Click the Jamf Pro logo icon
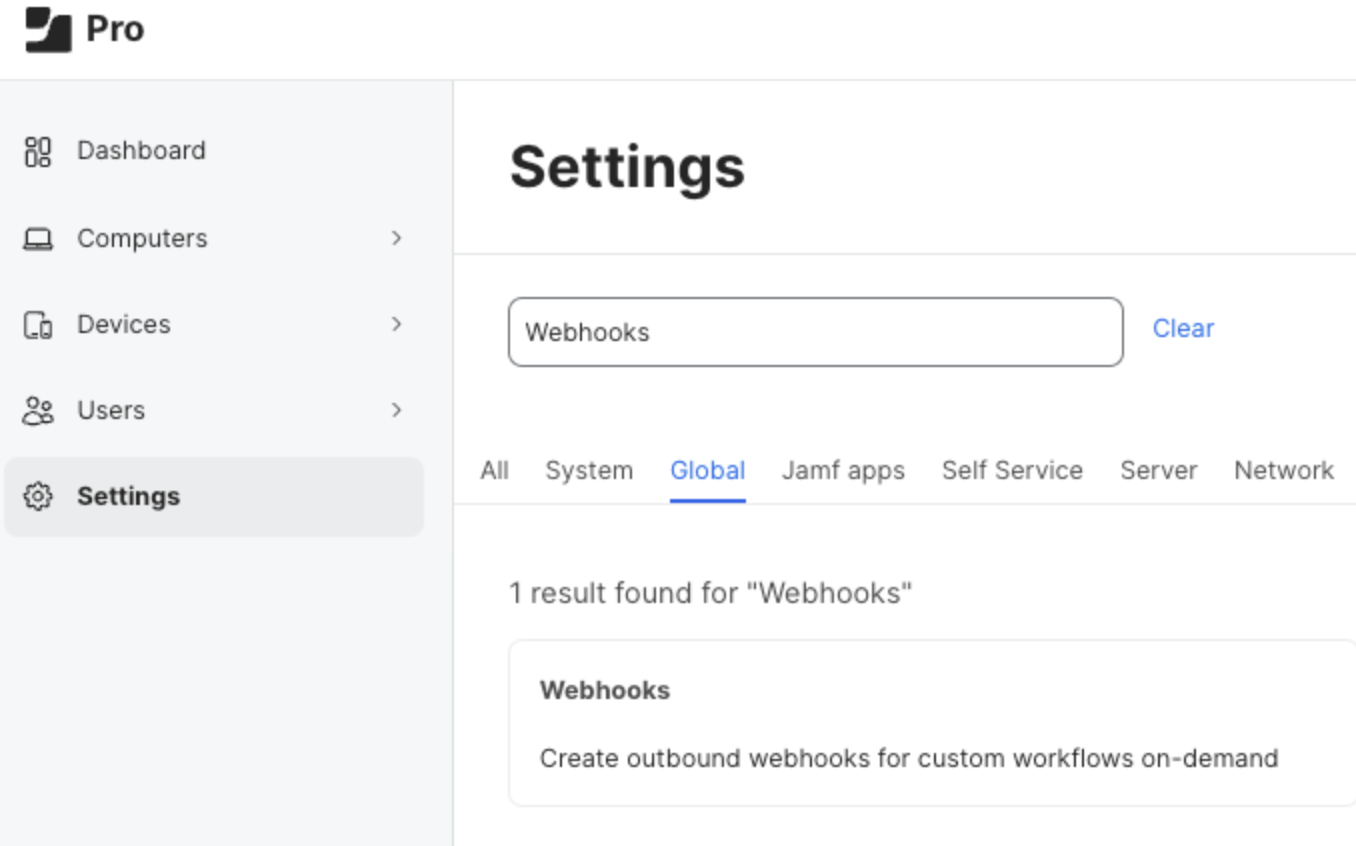 click(x=48, y=29)
